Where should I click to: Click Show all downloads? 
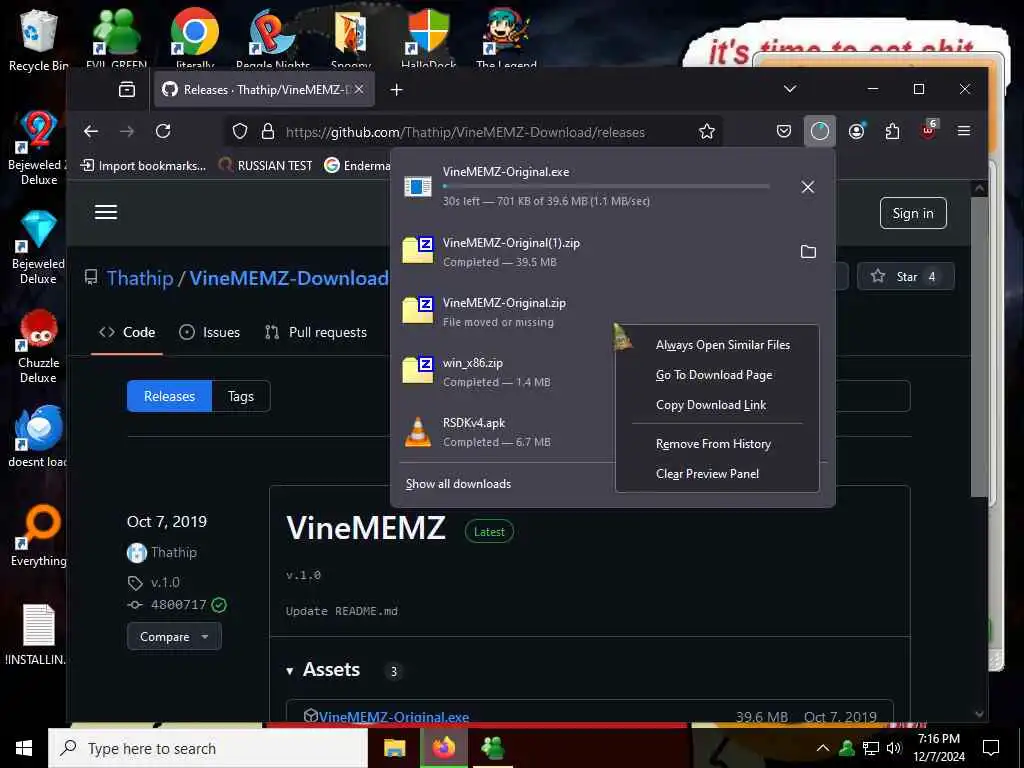(x=458, y=484)
